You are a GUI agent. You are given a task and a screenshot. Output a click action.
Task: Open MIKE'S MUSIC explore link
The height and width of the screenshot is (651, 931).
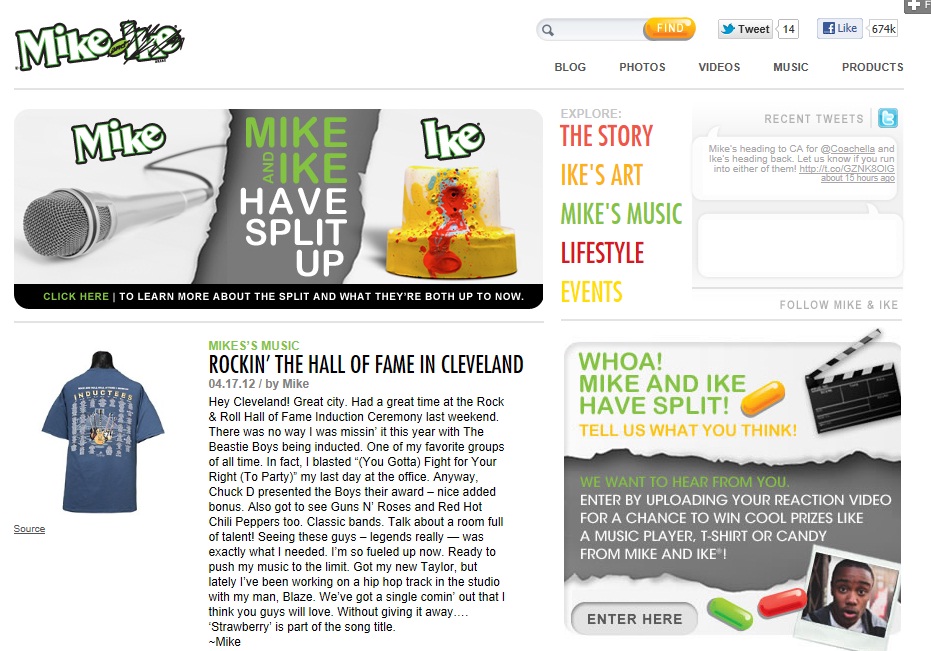click(622, 214)
